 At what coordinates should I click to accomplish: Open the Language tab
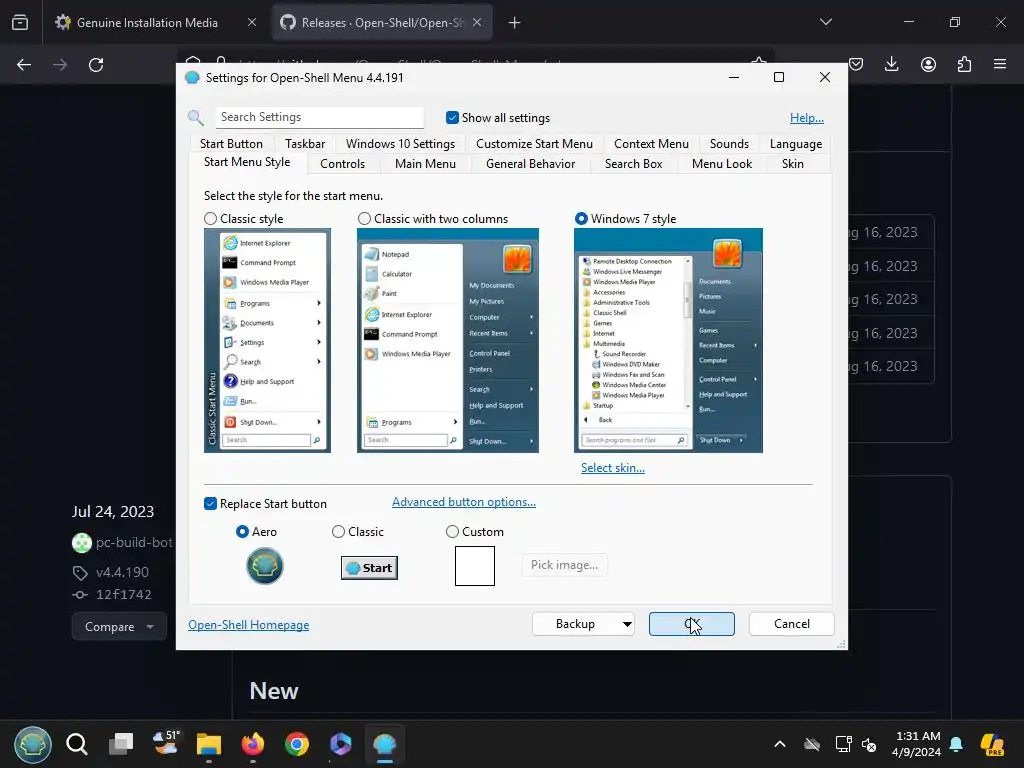coord(795,144)
